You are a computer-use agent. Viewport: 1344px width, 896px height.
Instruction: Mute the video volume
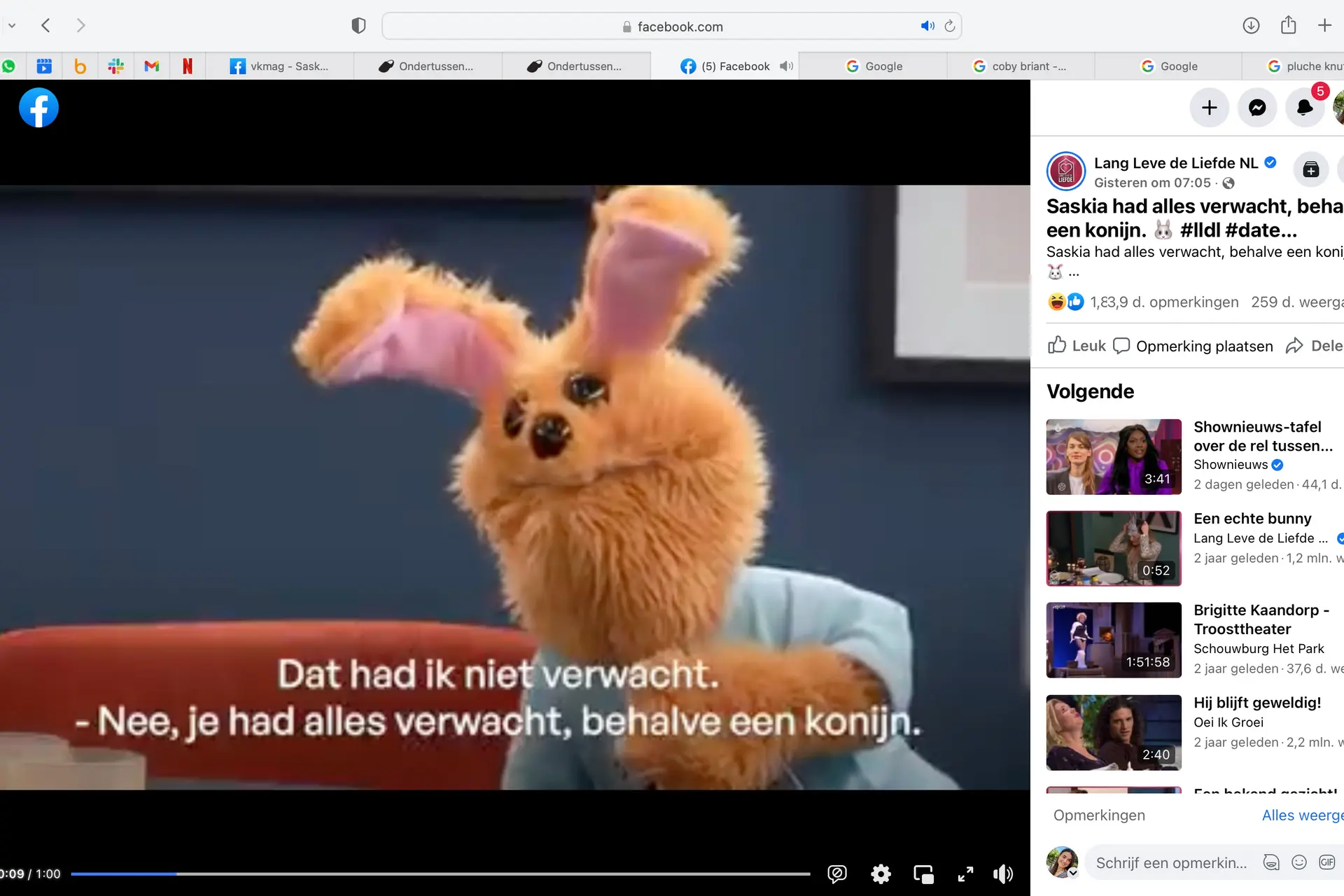(x=1003, y=874)
